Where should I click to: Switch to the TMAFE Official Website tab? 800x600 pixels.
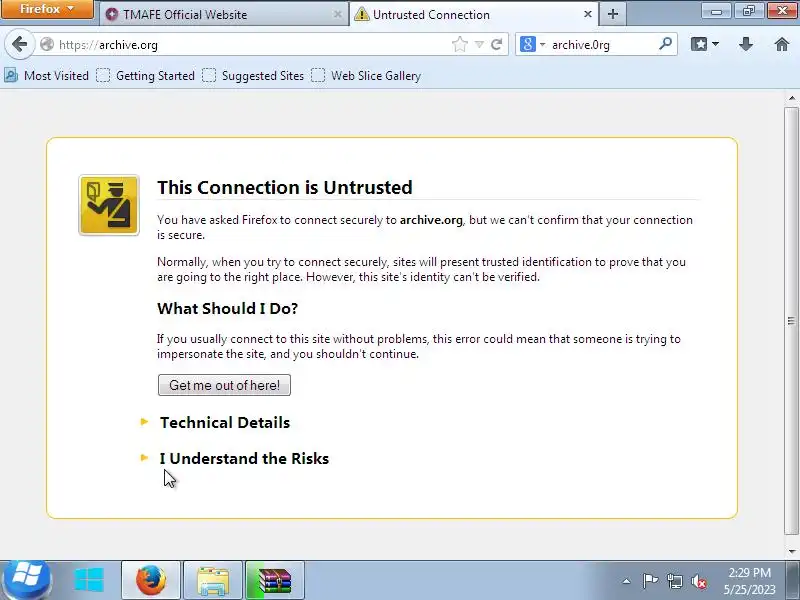point(222,15)
